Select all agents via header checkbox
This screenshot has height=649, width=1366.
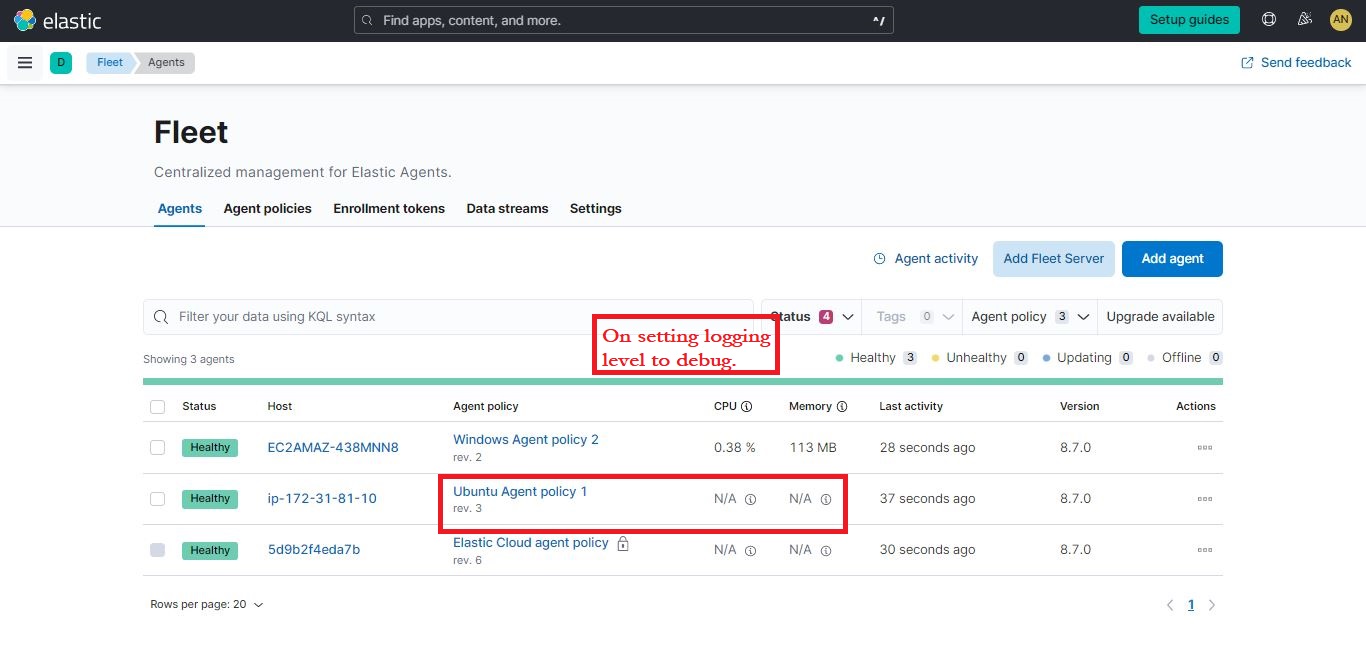pos(157,406)
